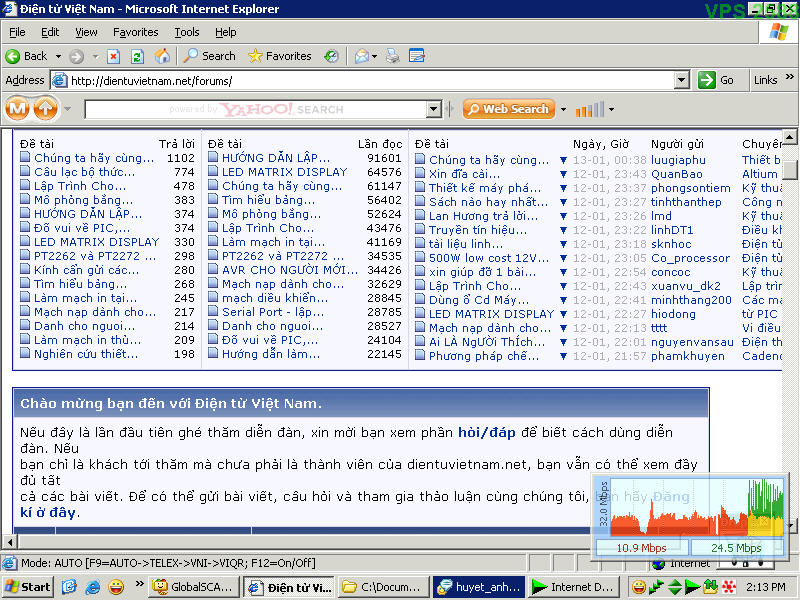
Task: Open the Forward history dropdown arrow
Action: pyautogui.click(x=95, y=56)
